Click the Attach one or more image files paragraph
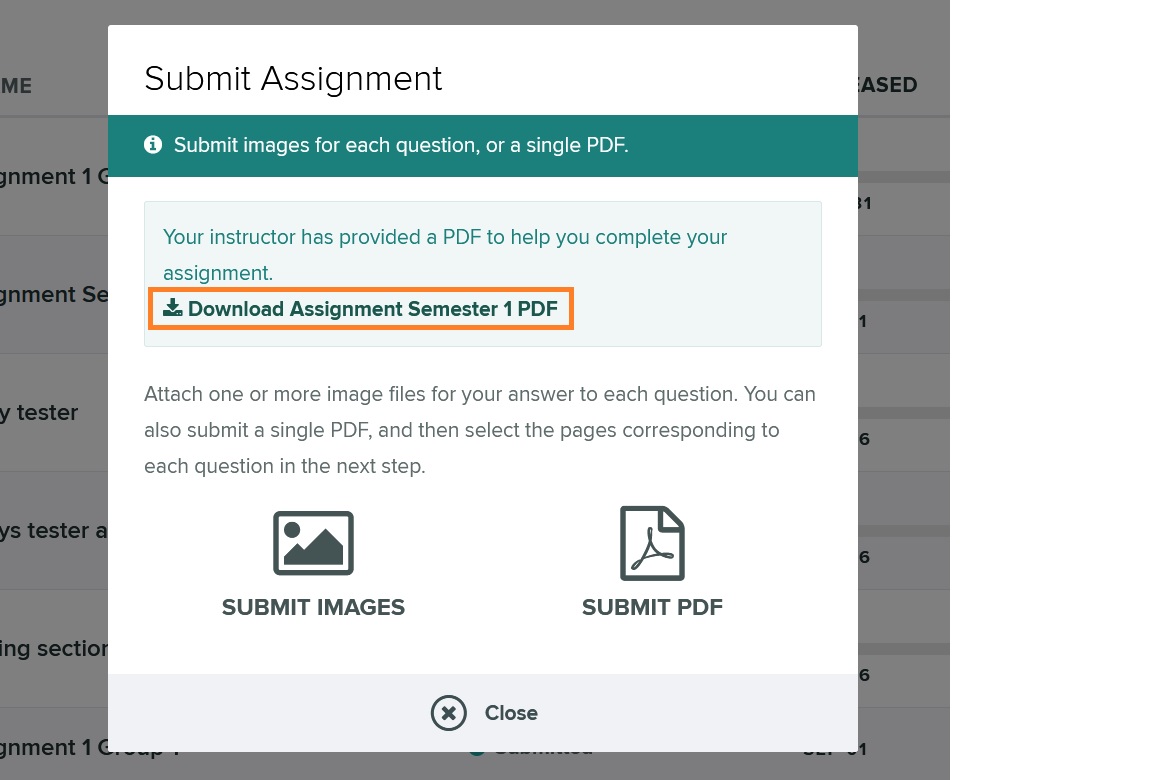This screenshot has height=780, width=1152. click(480, 430)
